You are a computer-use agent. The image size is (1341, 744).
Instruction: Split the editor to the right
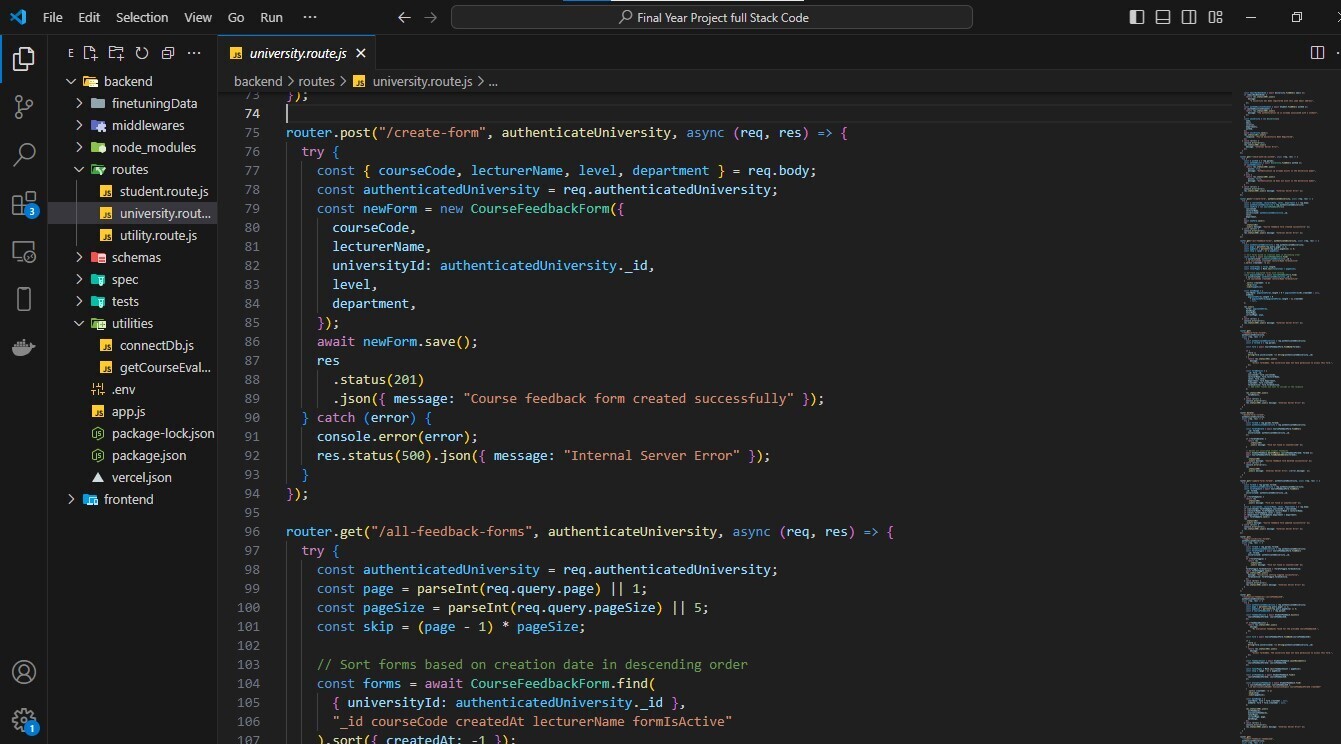(1317, 53)
